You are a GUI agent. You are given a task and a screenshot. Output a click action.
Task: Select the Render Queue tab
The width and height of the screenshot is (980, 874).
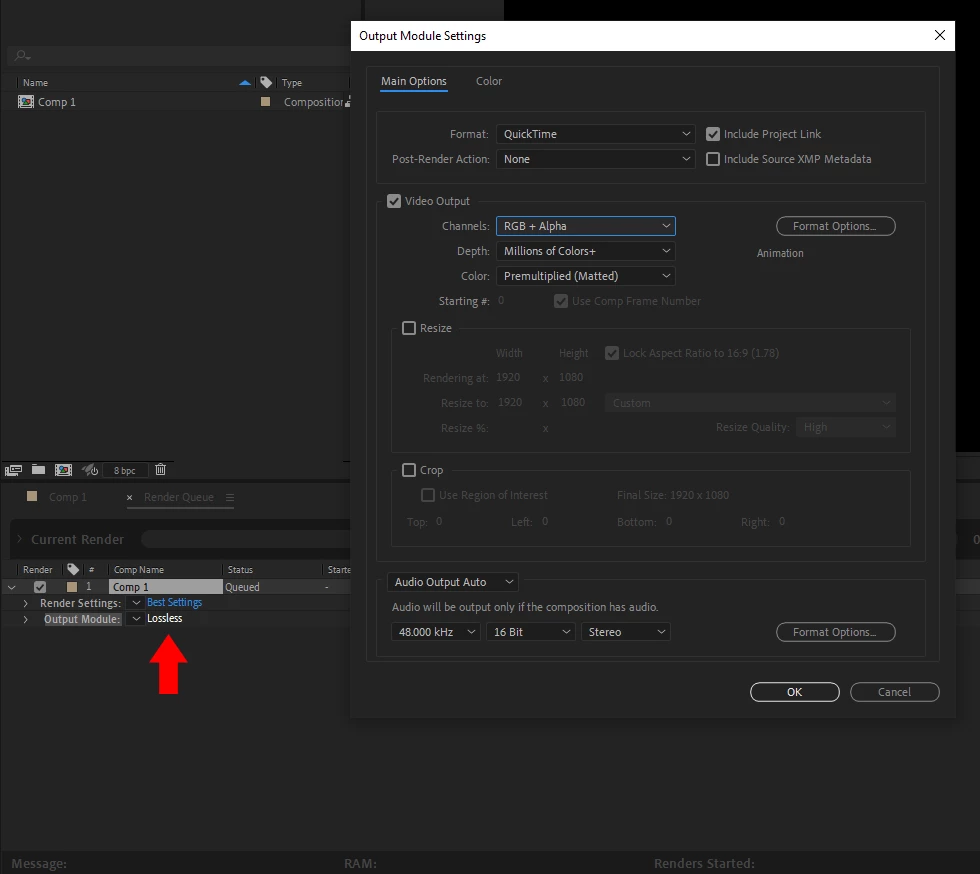pyautogui.click(x=179, y=497)
